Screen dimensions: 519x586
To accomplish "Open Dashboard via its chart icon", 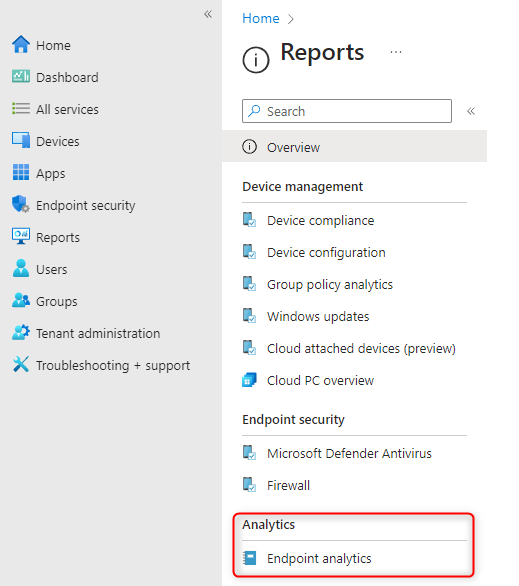I will coord(21,77).
